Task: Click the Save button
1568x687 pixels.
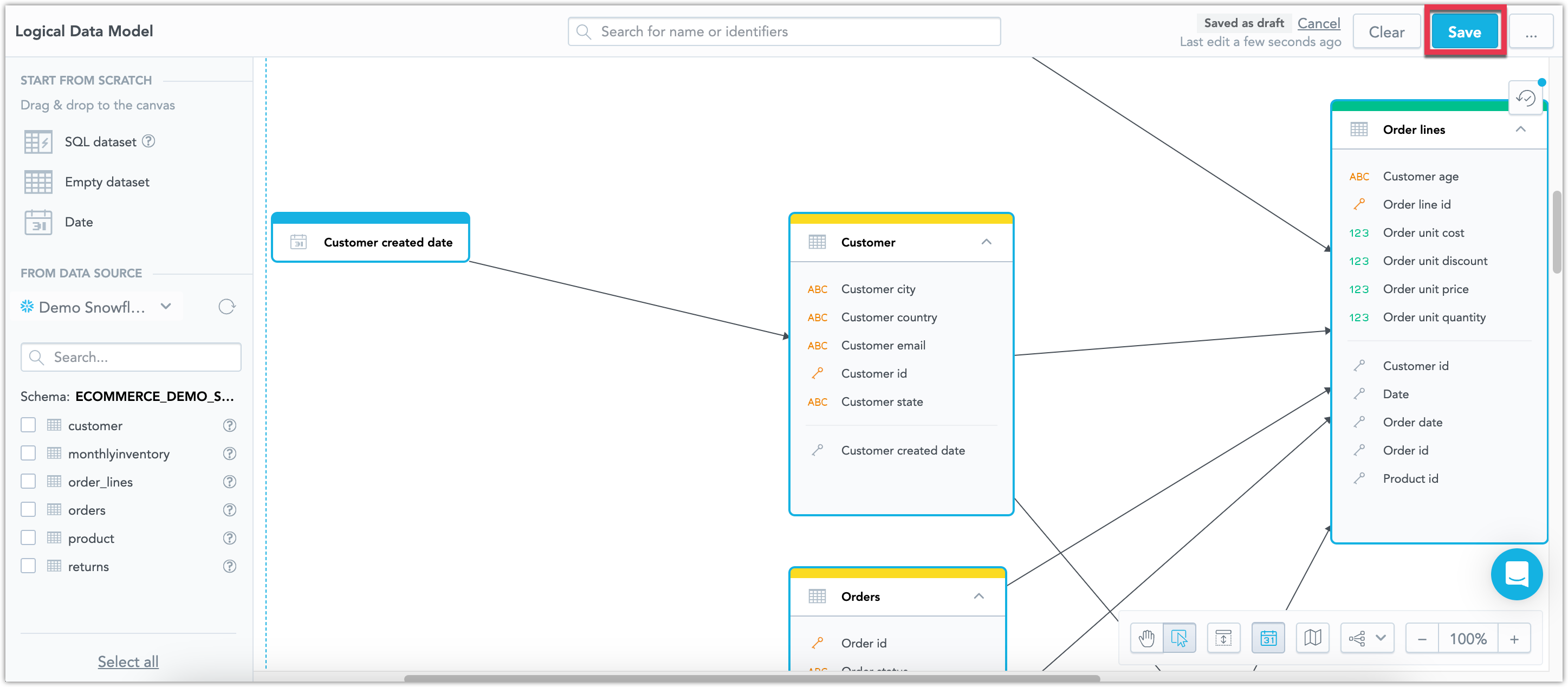Action: point(1464,31)
